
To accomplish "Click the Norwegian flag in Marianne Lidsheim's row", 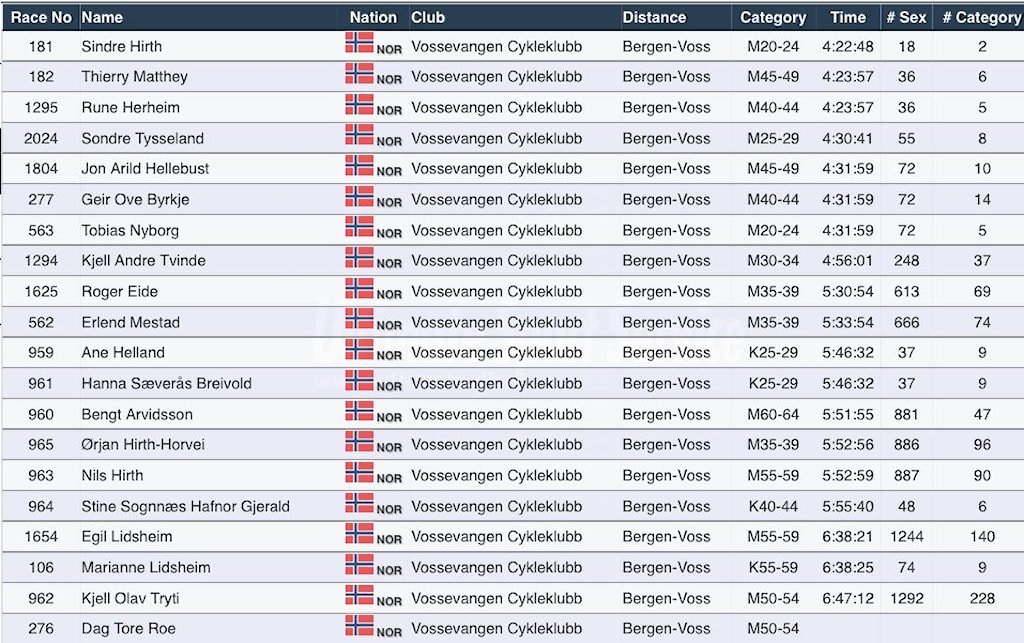I will pos(359,564).
